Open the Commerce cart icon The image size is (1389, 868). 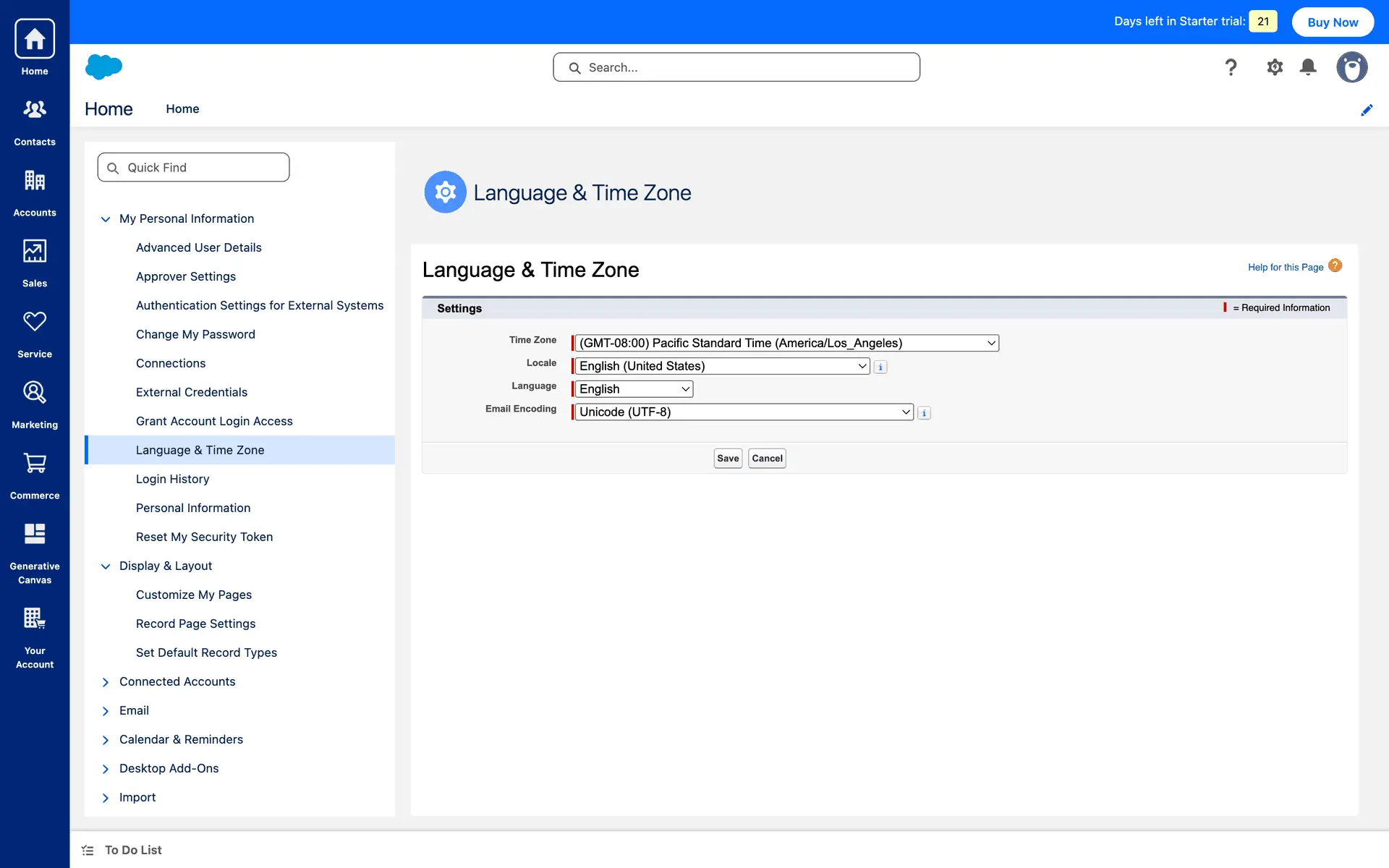(34, 464)
